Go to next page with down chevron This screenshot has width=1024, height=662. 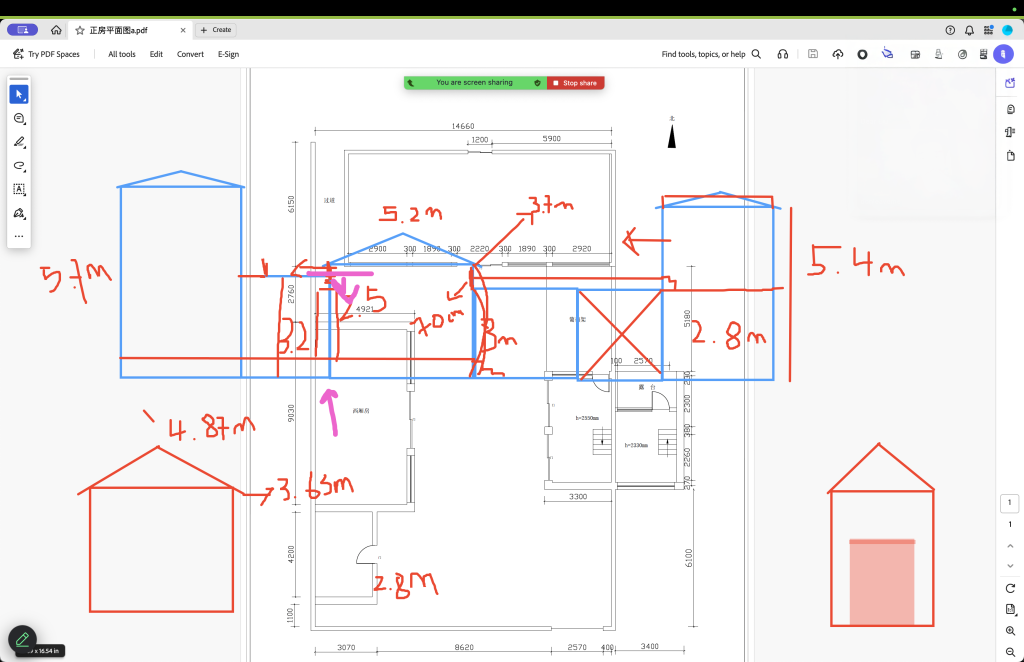coord(1010,566)
